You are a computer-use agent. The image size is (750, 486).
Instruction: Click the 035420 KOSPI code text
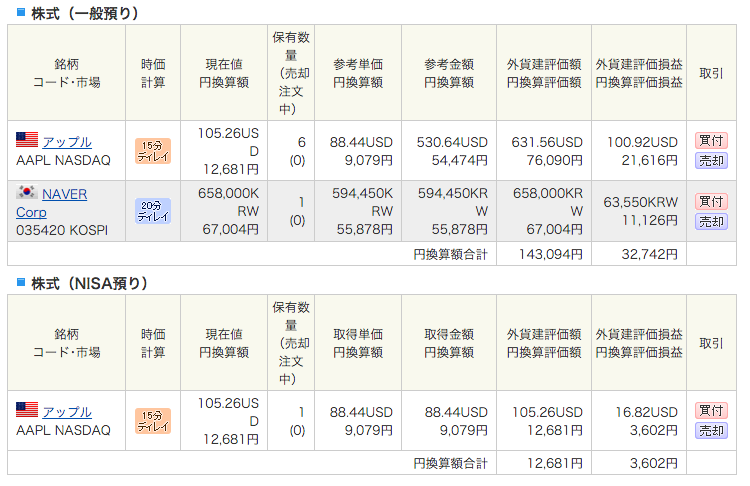point(62,230)
